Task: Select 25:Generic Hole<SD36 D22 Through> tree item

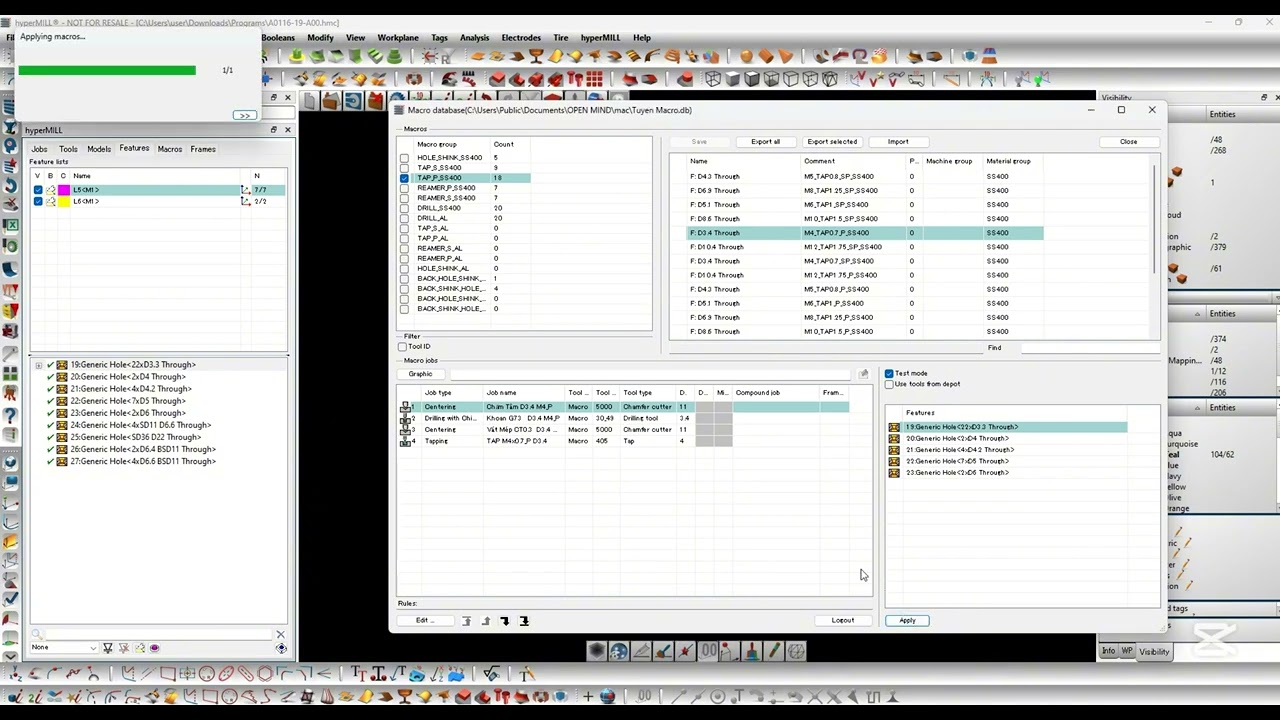Action: tap(135, 437)
